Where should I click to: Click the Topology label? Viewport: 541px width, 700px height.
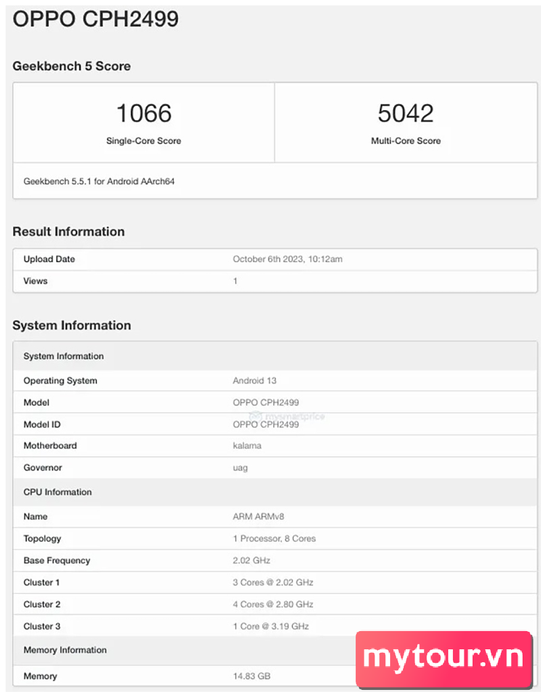42,538
